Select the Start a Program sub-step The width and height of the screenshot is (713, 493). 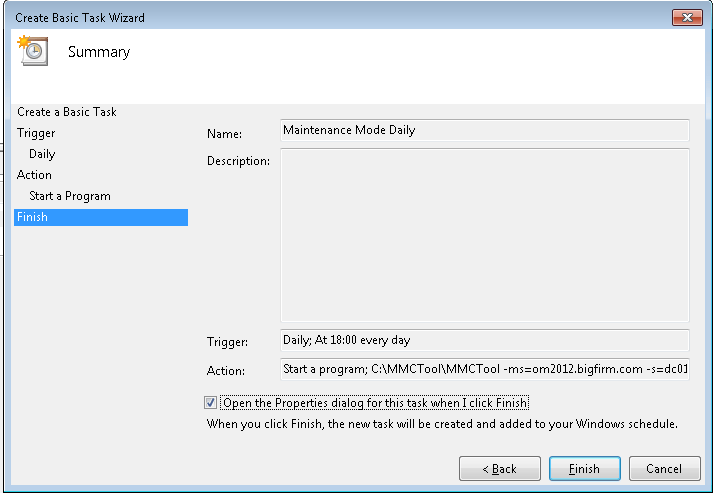[70, 196]
